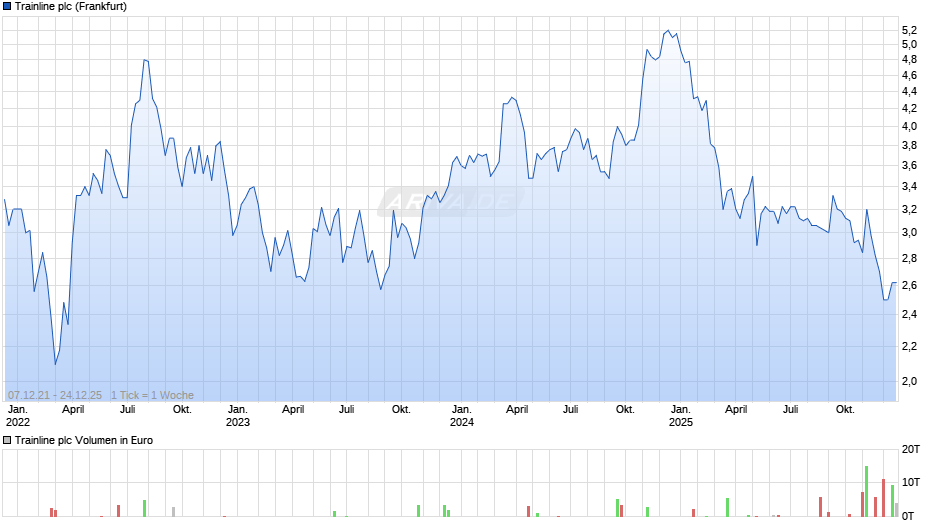Click the 2,2 price axis value
940x526 pixels.
[909, 347]
